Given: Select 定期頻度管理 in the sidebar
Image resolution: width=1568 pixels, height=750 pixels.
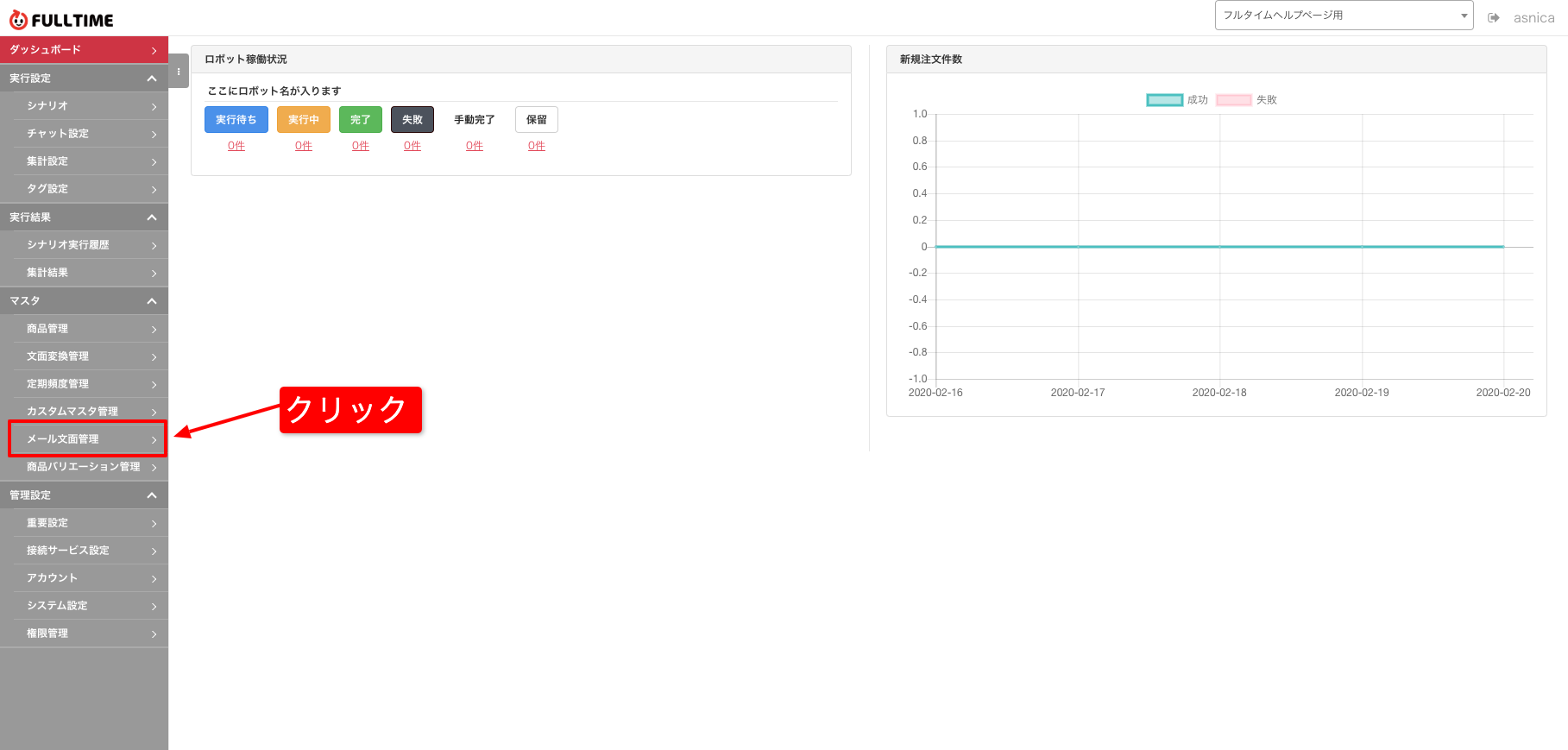Looking at the screenshot, I should [x=84, y=384].
